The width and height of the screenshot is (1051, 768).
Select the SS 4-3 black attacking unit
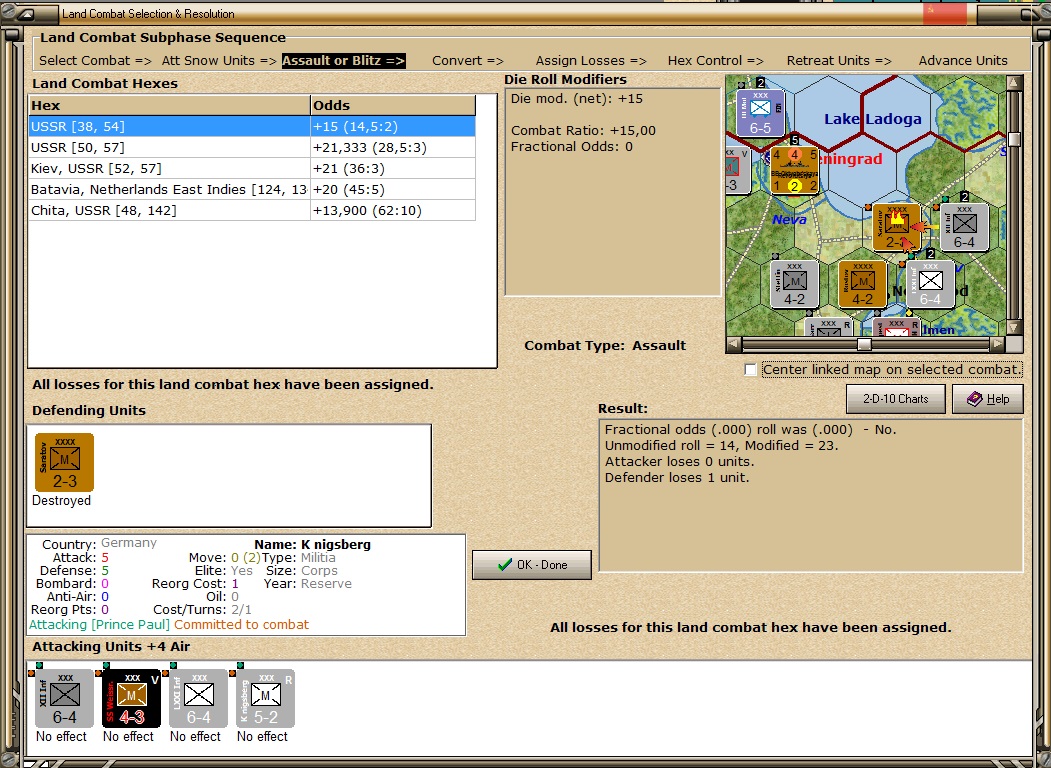click(x=131, y=698)
